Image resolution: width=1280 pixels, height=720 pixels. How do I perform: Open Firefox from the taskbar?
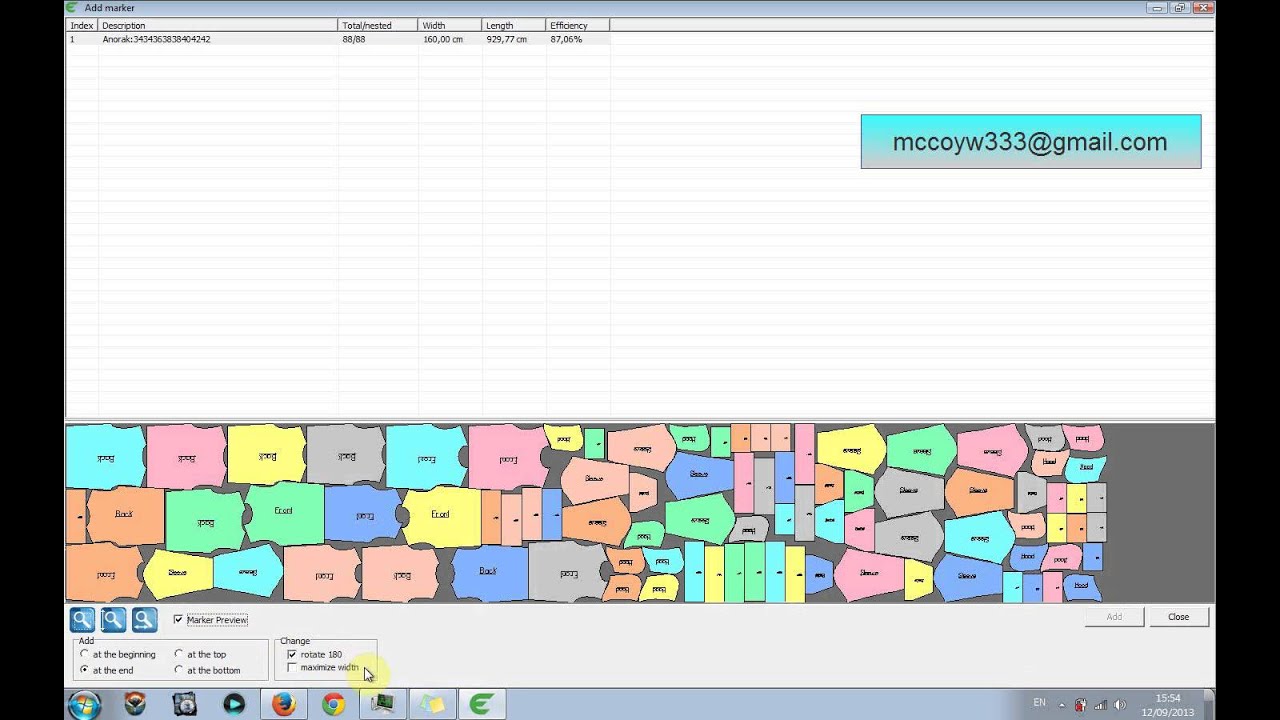[x=284, y=704]
